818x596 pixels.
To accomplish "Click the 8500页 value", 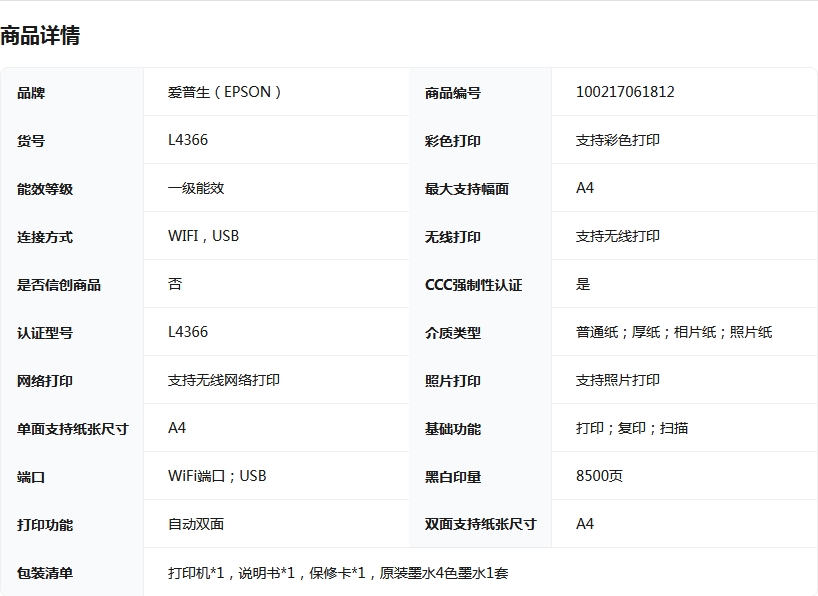I will pyautogui.click(x=599, y=476).
